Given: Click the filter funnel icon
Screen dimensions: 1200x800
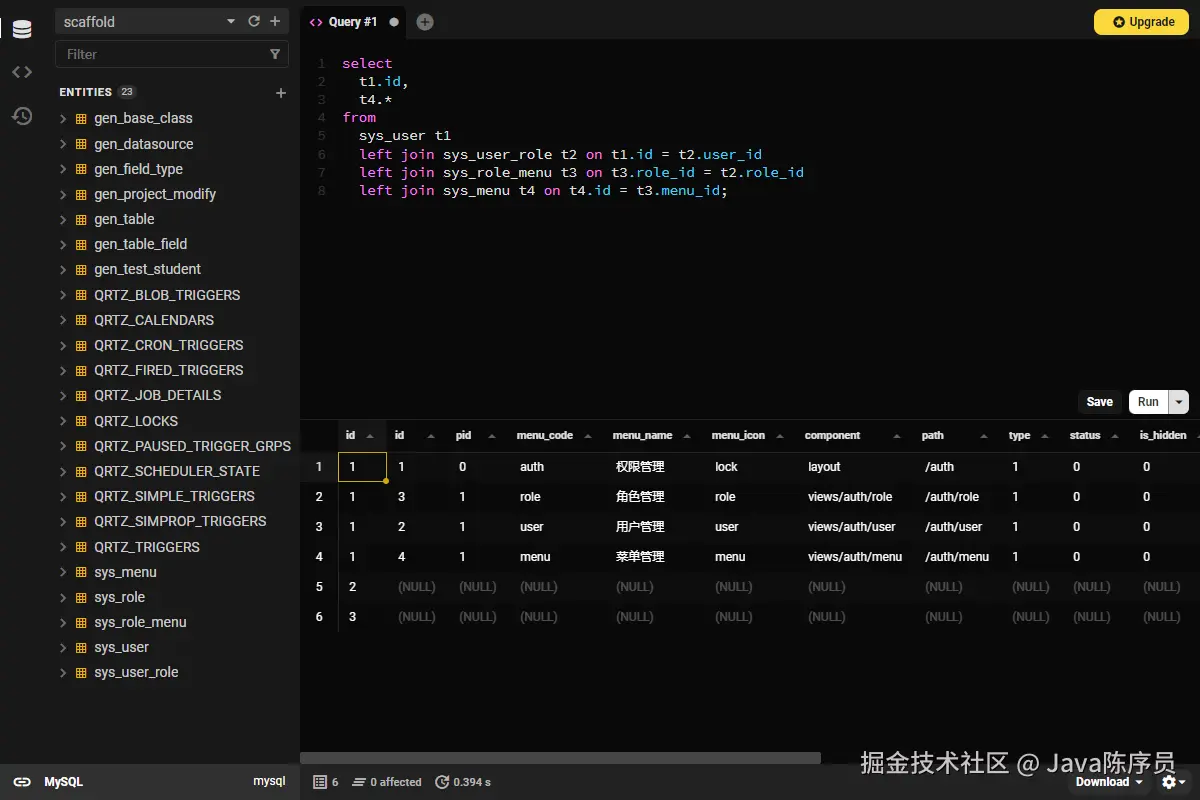Looking at the screenshot, I should click(275, 54).
